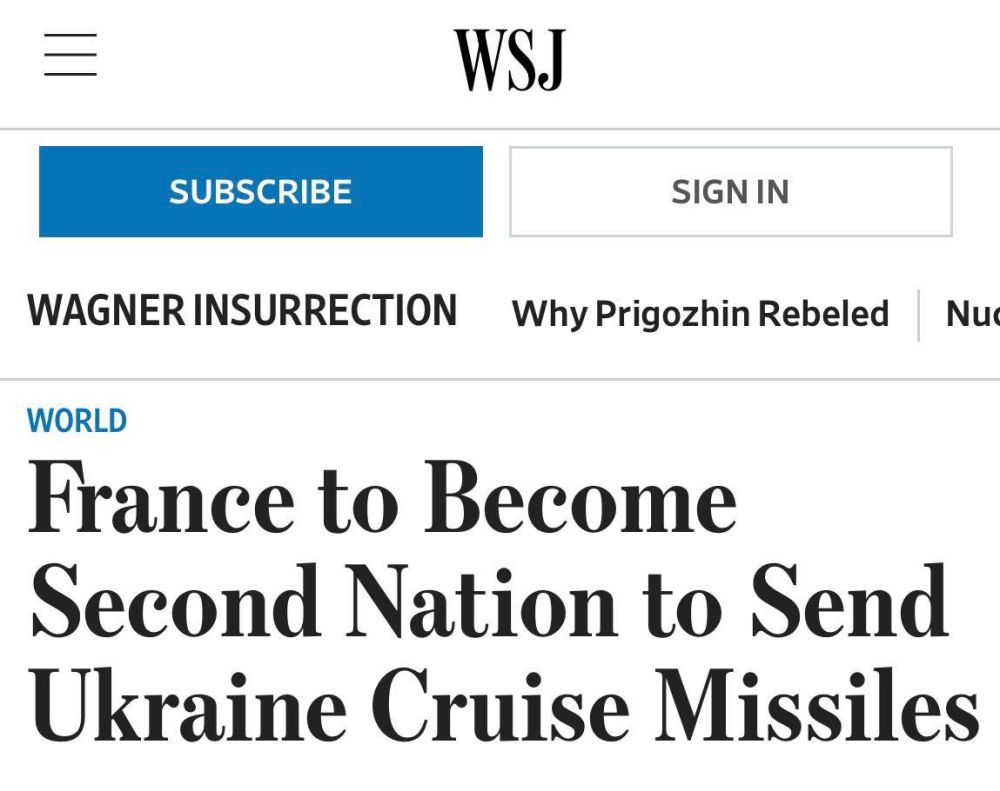Return to homepage via WSJ masthead

coord(510,60)
